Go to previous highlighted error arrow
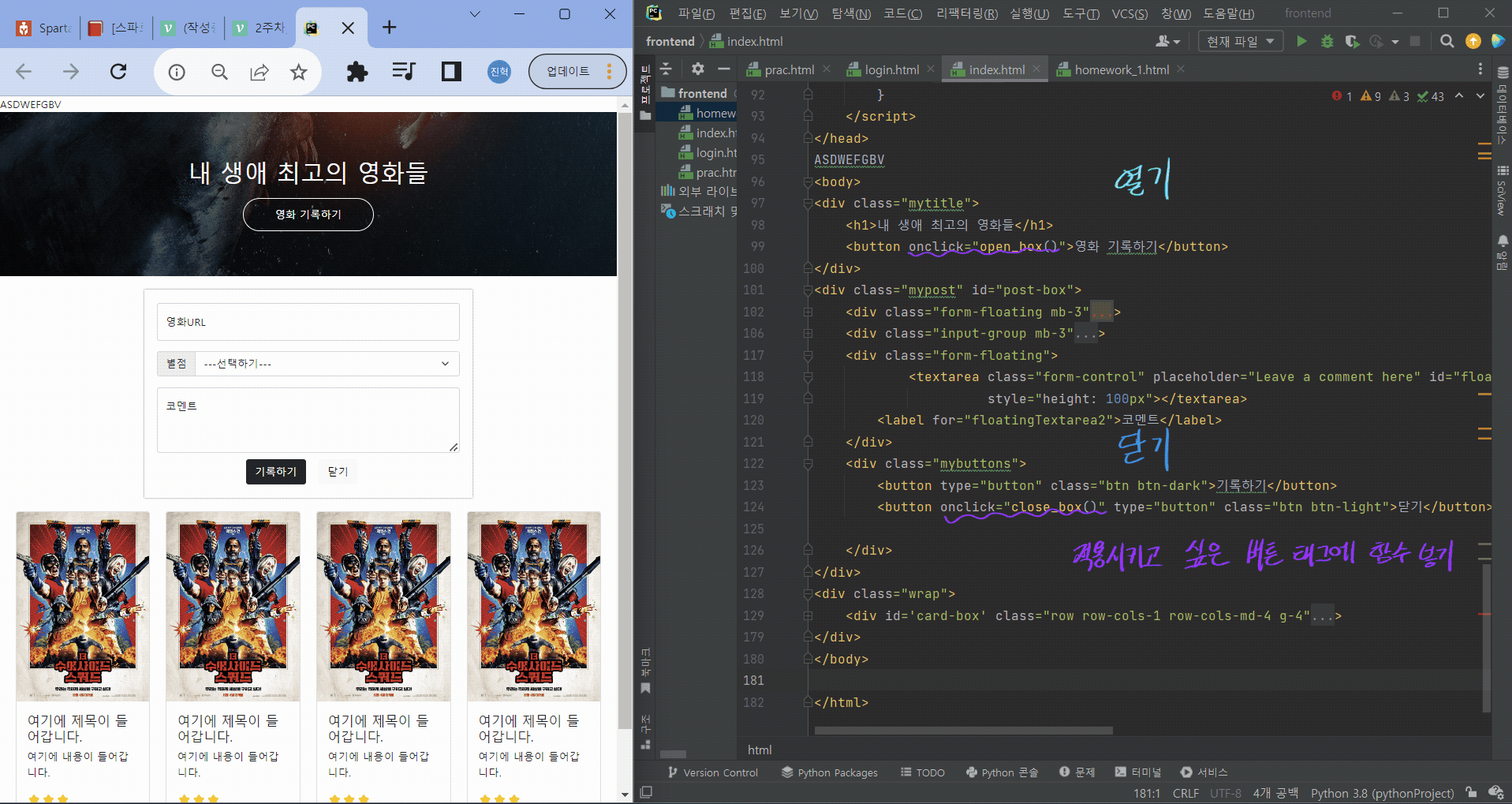Image resolution: width=1512 pixels, height=804 pixels. [x=1459, y=95]
